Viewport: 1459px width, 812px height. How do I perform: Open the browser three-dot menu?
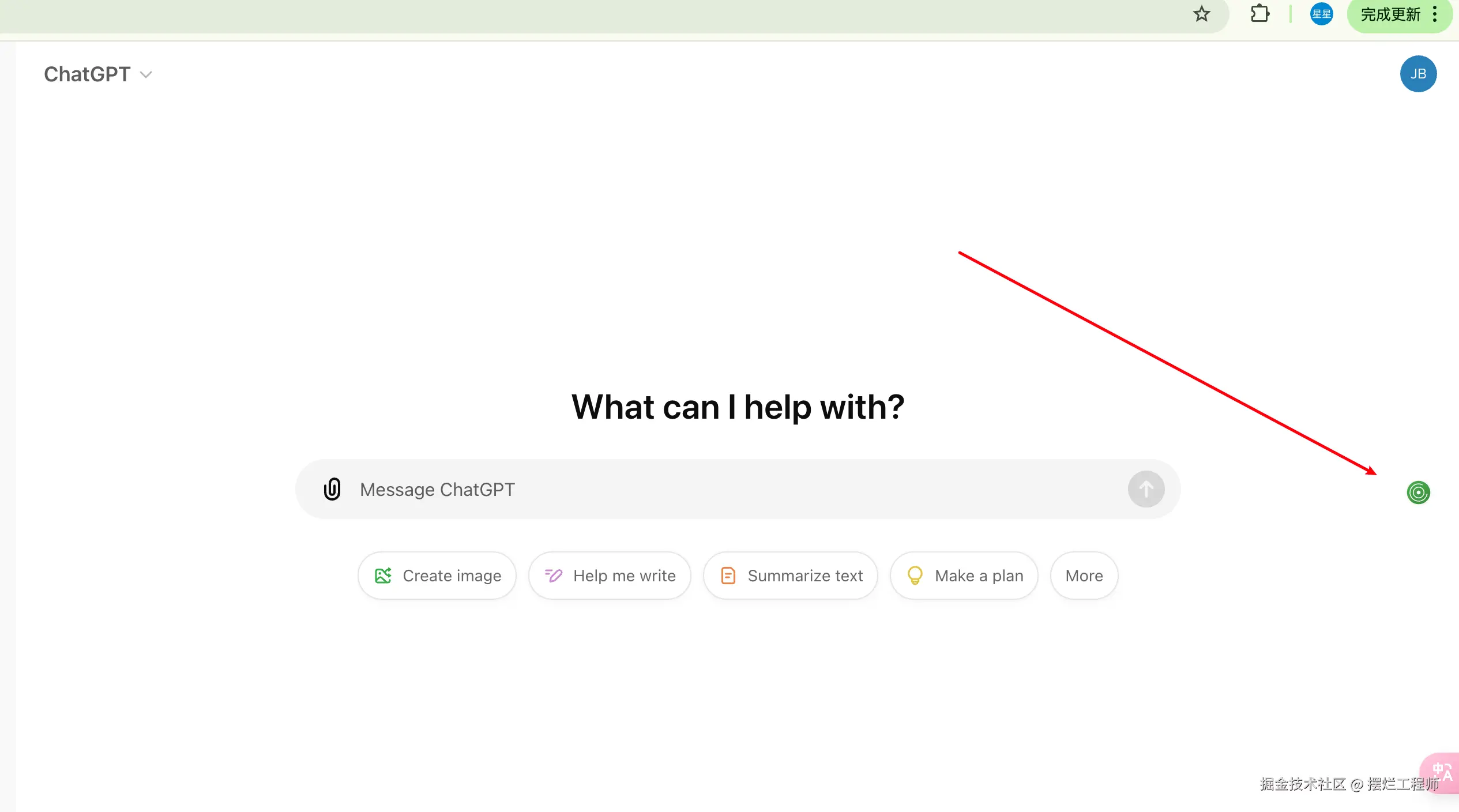coord(1435,14)
